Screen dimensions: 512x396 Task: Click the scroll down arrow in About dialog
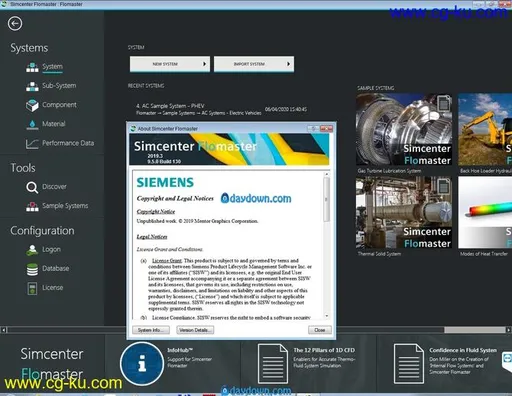click(326, 316)
